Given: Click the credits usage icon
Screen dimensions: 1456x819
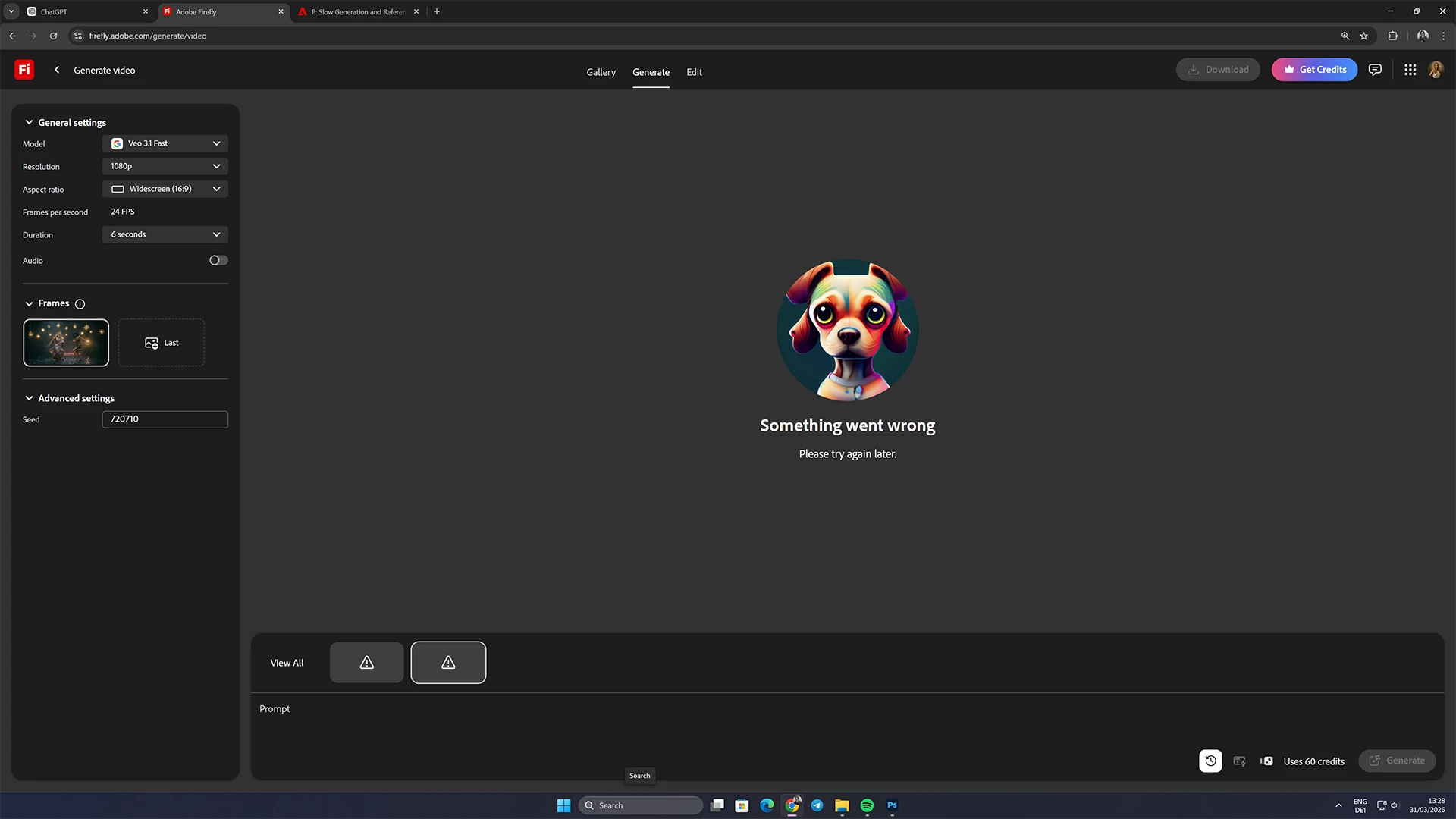Looking at the screenshot, I should [1266, 761].
